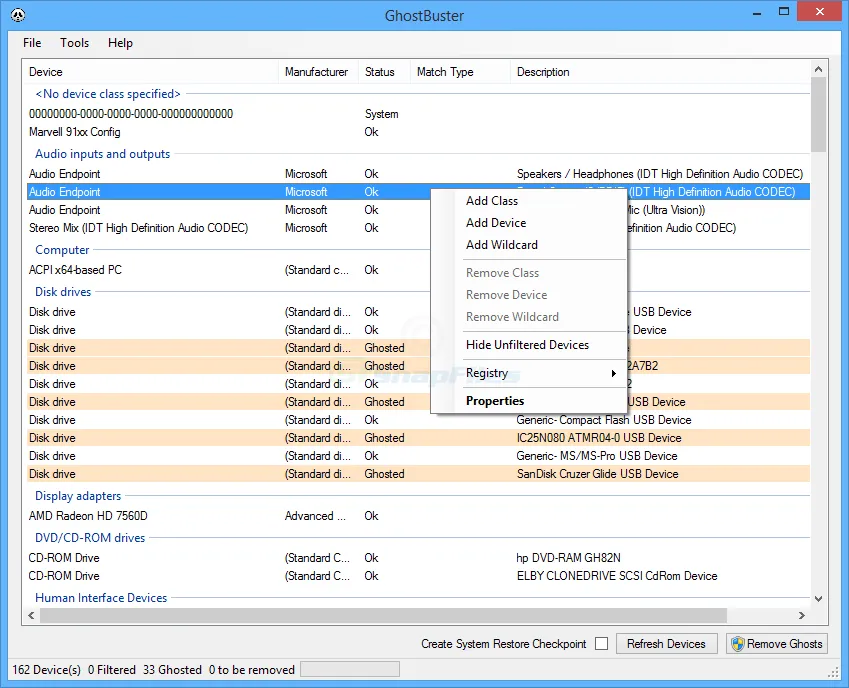Screen dimensions: 849x688
Task: Sort by the Device column header
Action: pos(151,72)
